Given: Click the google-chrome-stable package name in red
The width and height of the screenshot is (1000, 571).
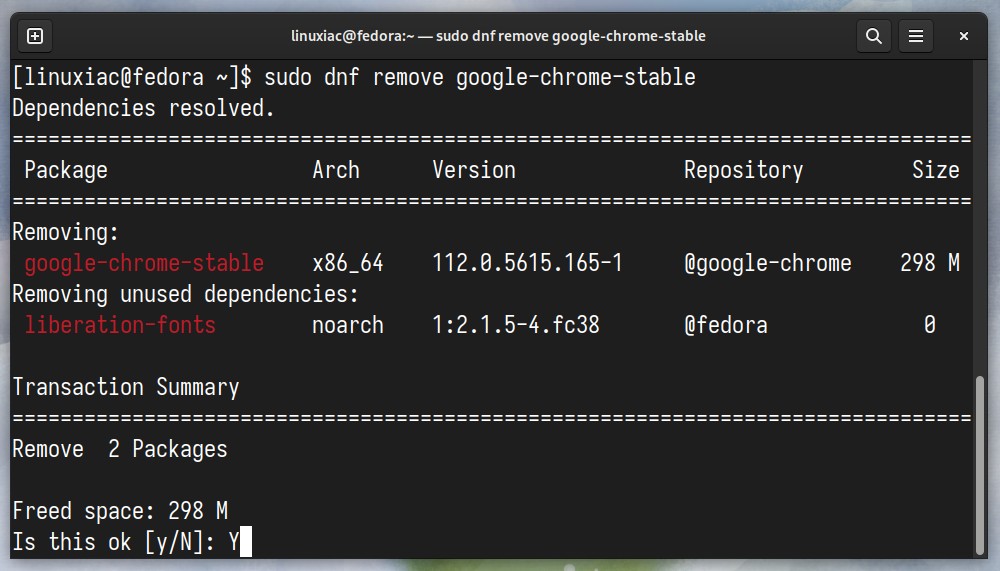Looking at the screenshot, I should [144, 263].
